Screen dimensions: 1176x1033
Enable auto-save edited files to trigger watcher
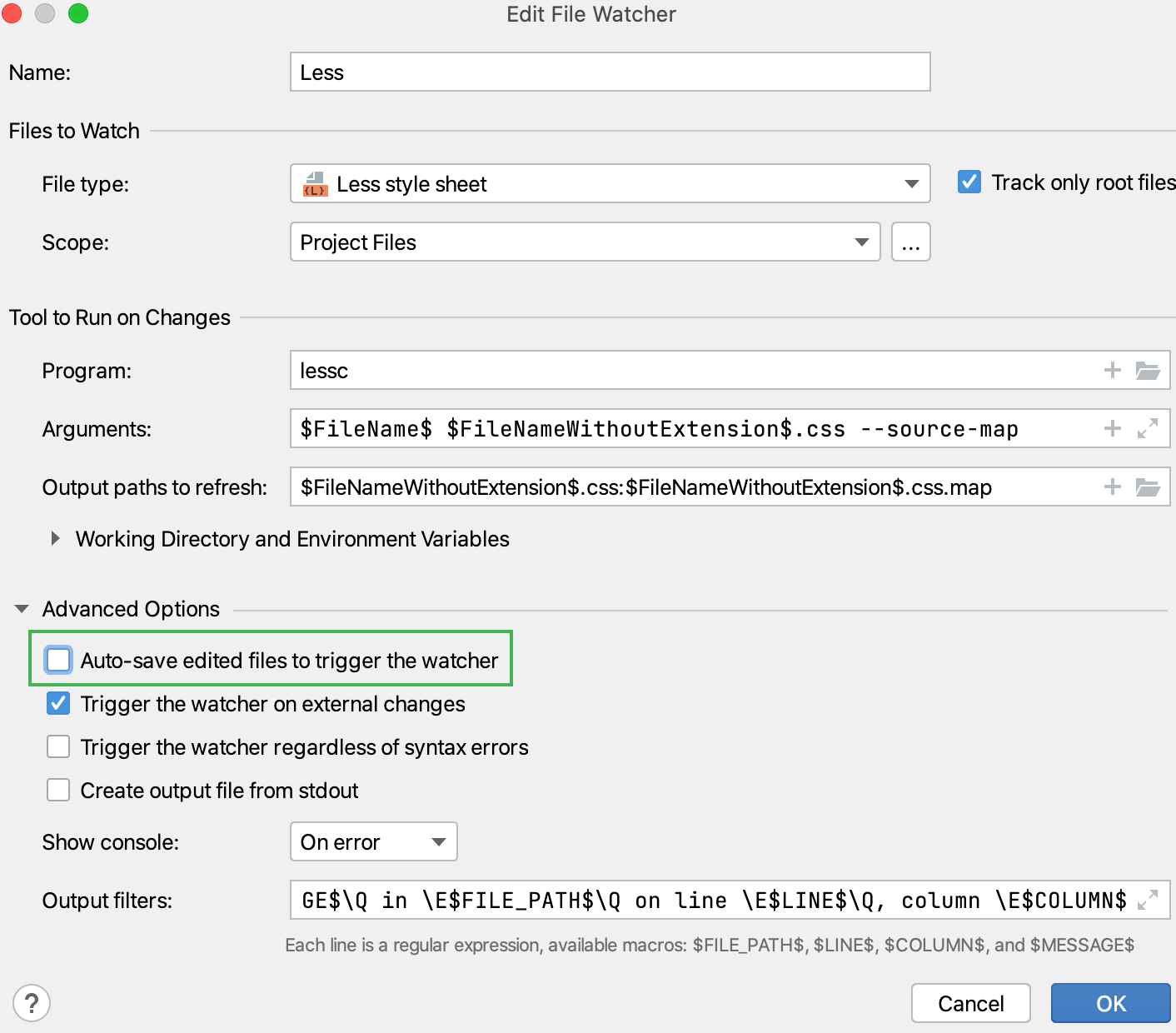57,660
